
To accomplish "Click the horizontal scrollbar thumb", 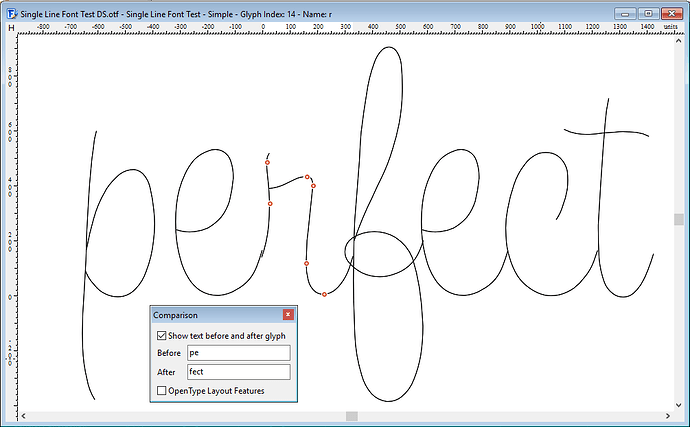I will (351, 415).
